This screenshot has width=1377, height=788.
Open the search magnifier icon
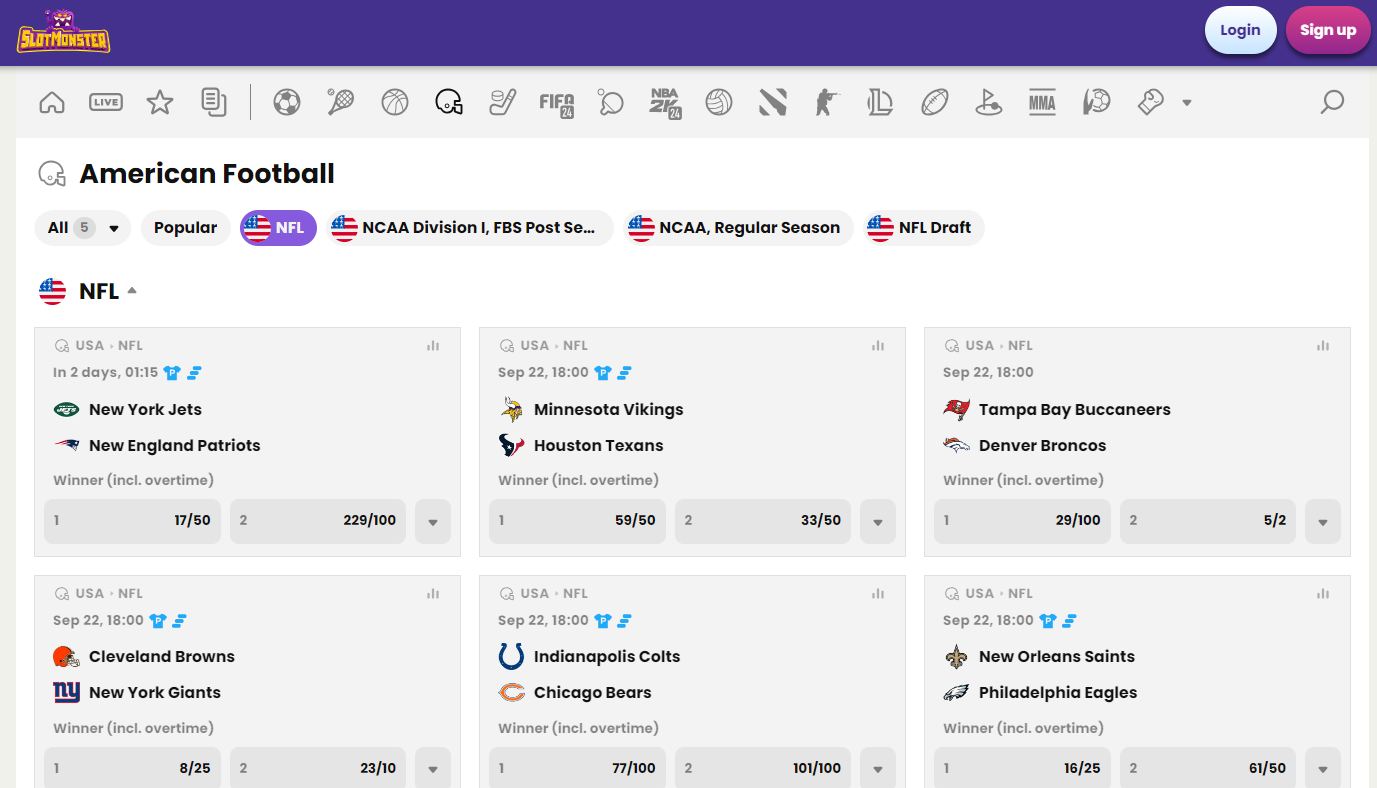[1332, 102]
